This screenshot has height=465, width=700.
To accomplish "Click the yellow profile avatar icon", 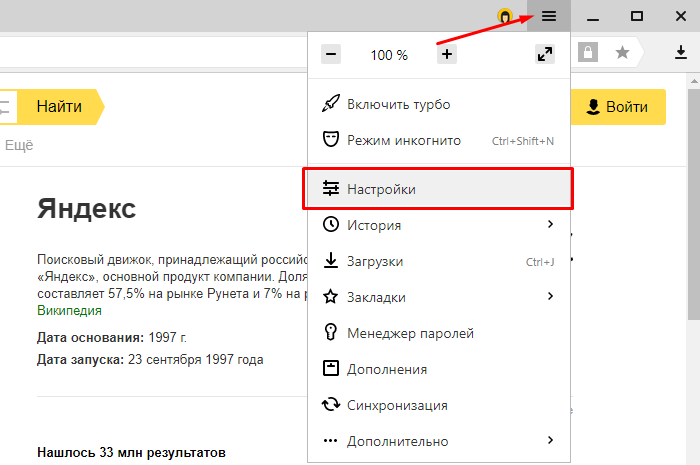I will click(x=505, y=17).
